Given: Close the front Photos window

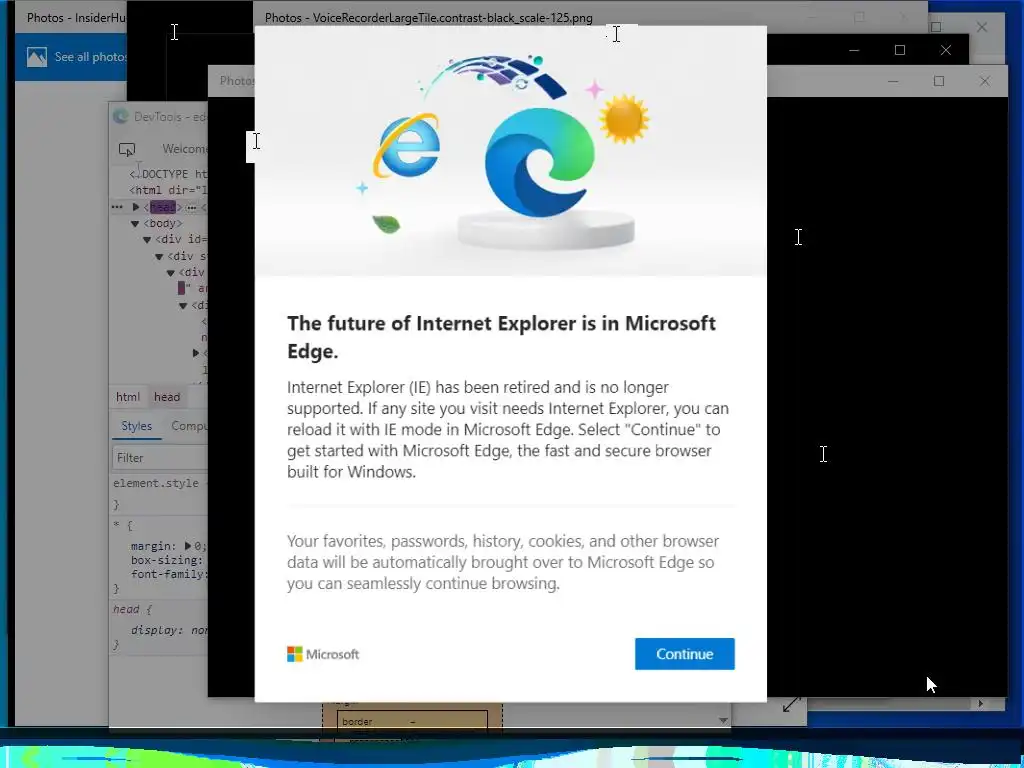Looking at the screenshot, I should point(984,81).
